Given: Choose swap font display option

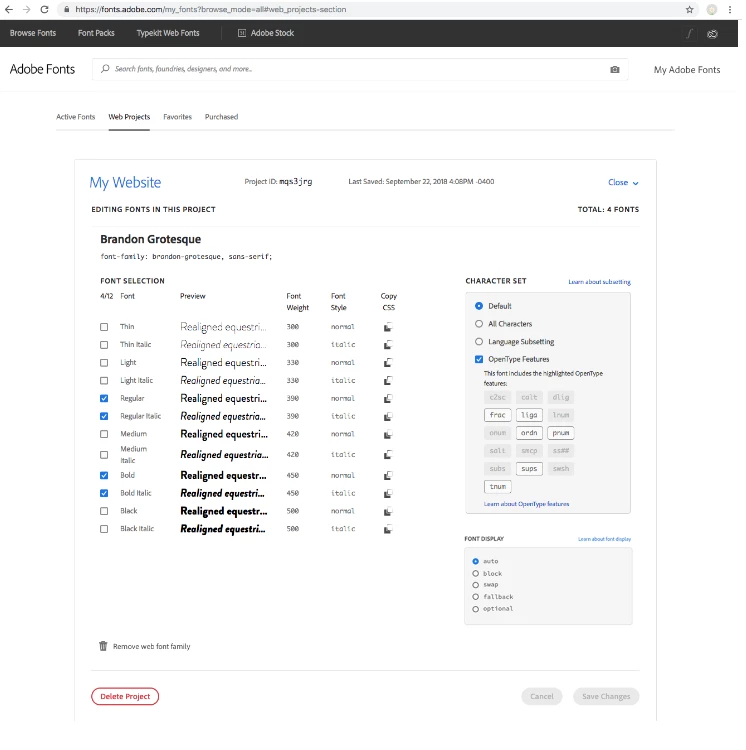Looking at the screenshot, I should [x=475, y=585].
